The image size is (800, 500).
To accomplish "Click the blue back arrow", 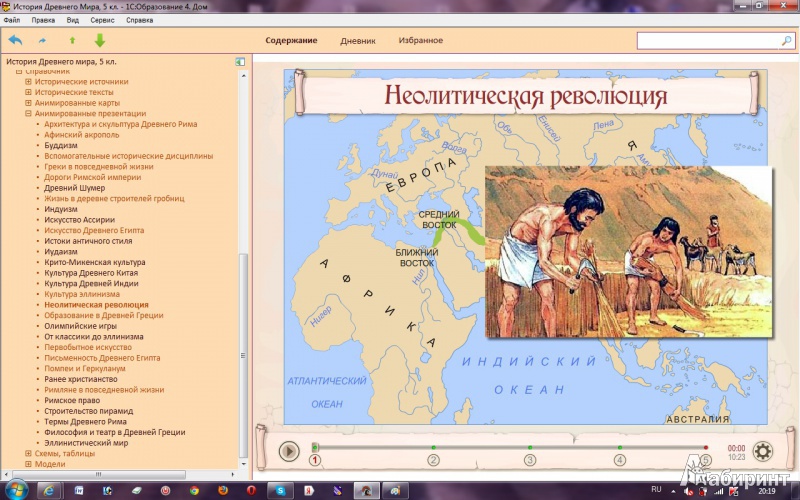I will tap(15, 40).
